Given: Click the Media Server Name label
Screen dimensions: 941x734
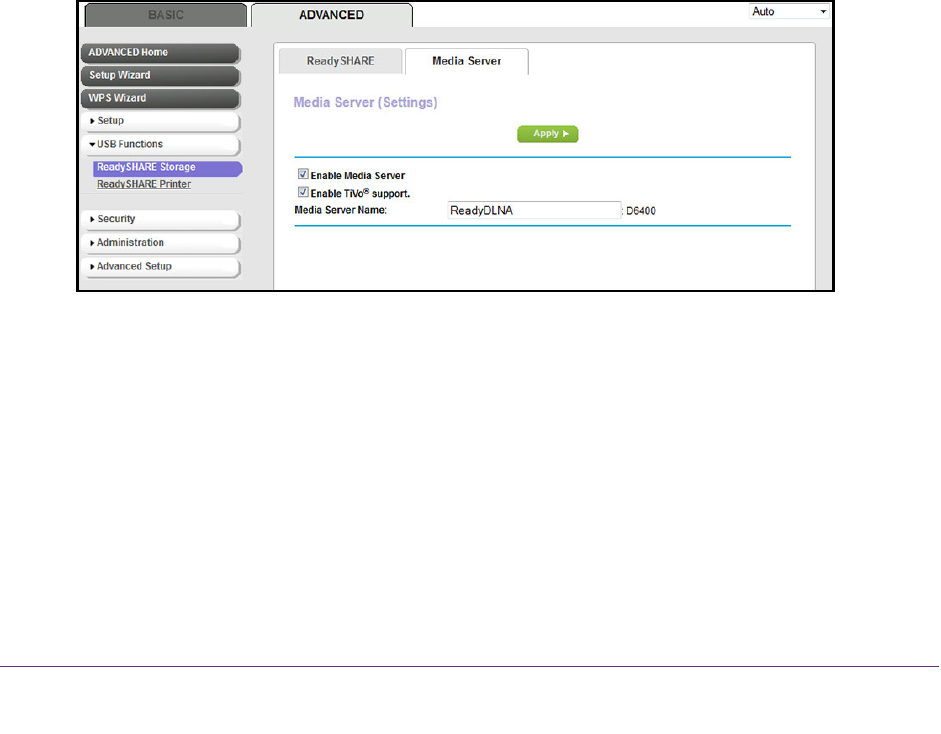Looking at the screenshot, I should point(340,211).
